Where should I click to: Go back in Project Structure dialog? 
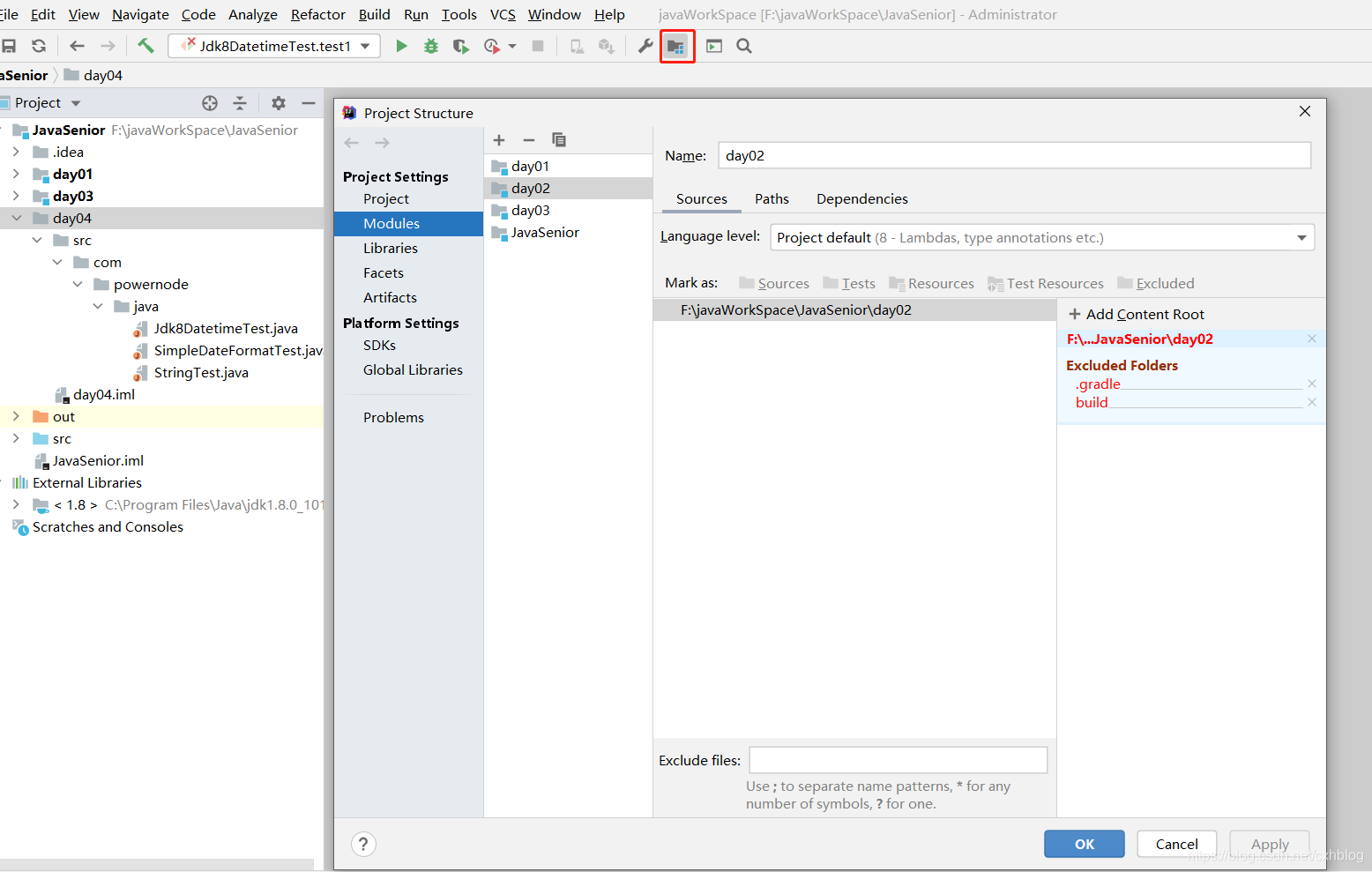[352, 143]
